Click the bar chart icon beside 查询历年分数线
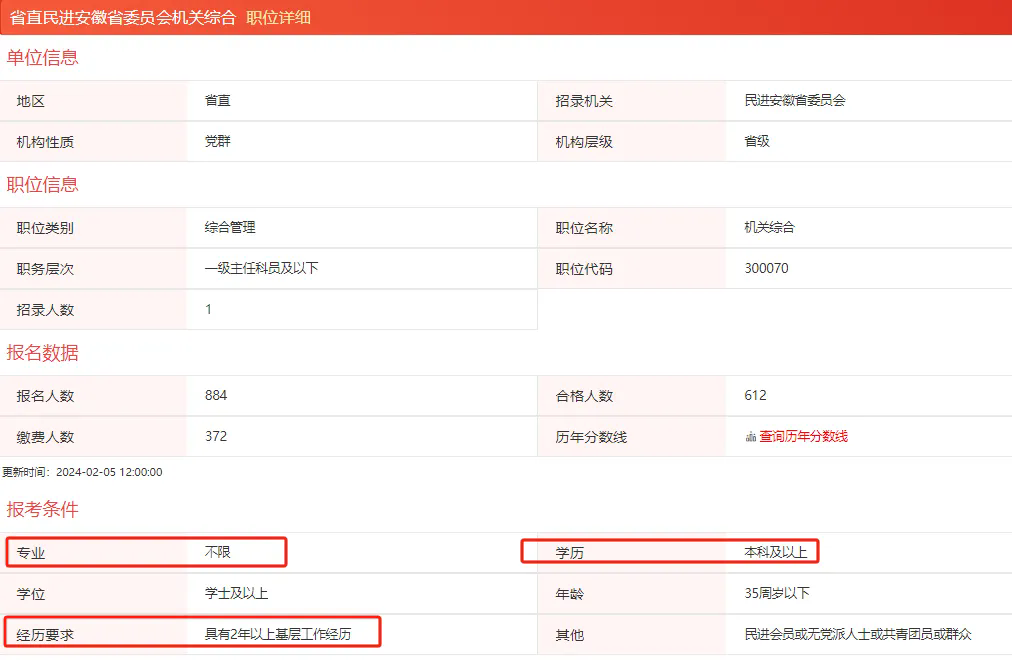Screen dimensions: 1012x660 coord(751,437)
